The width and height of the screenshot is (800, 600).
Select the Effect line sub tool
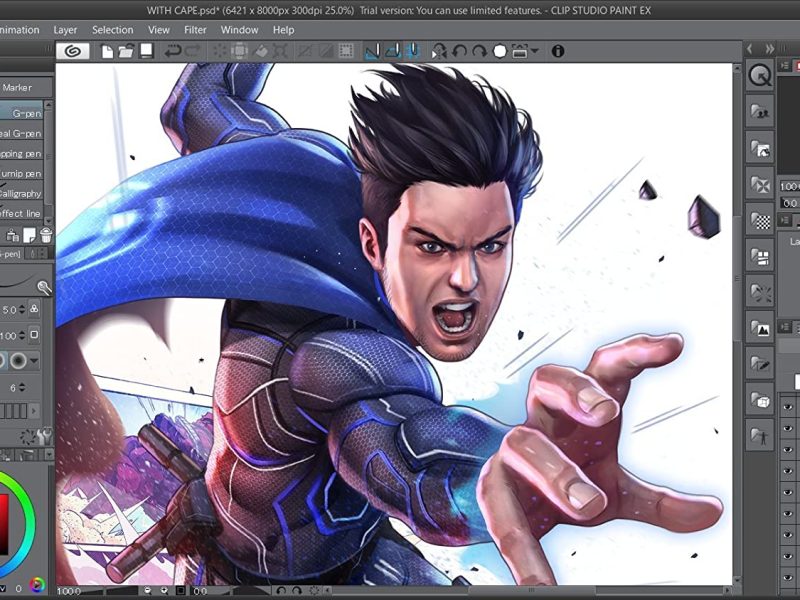click(22, 213)
